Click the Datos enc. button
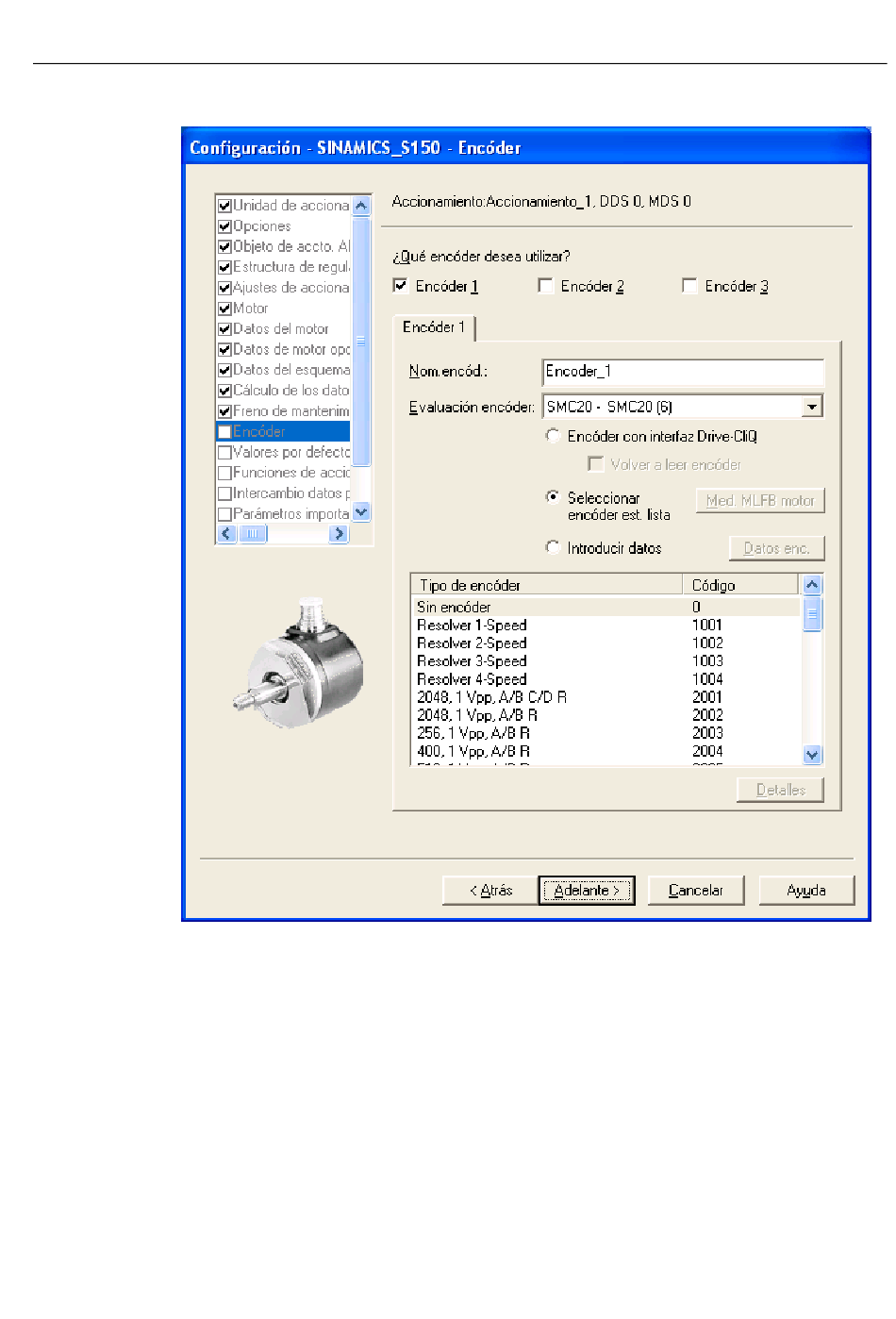The height and width of the screenshot is (1319, 896). pyautogui.click(x=777, y=548)
